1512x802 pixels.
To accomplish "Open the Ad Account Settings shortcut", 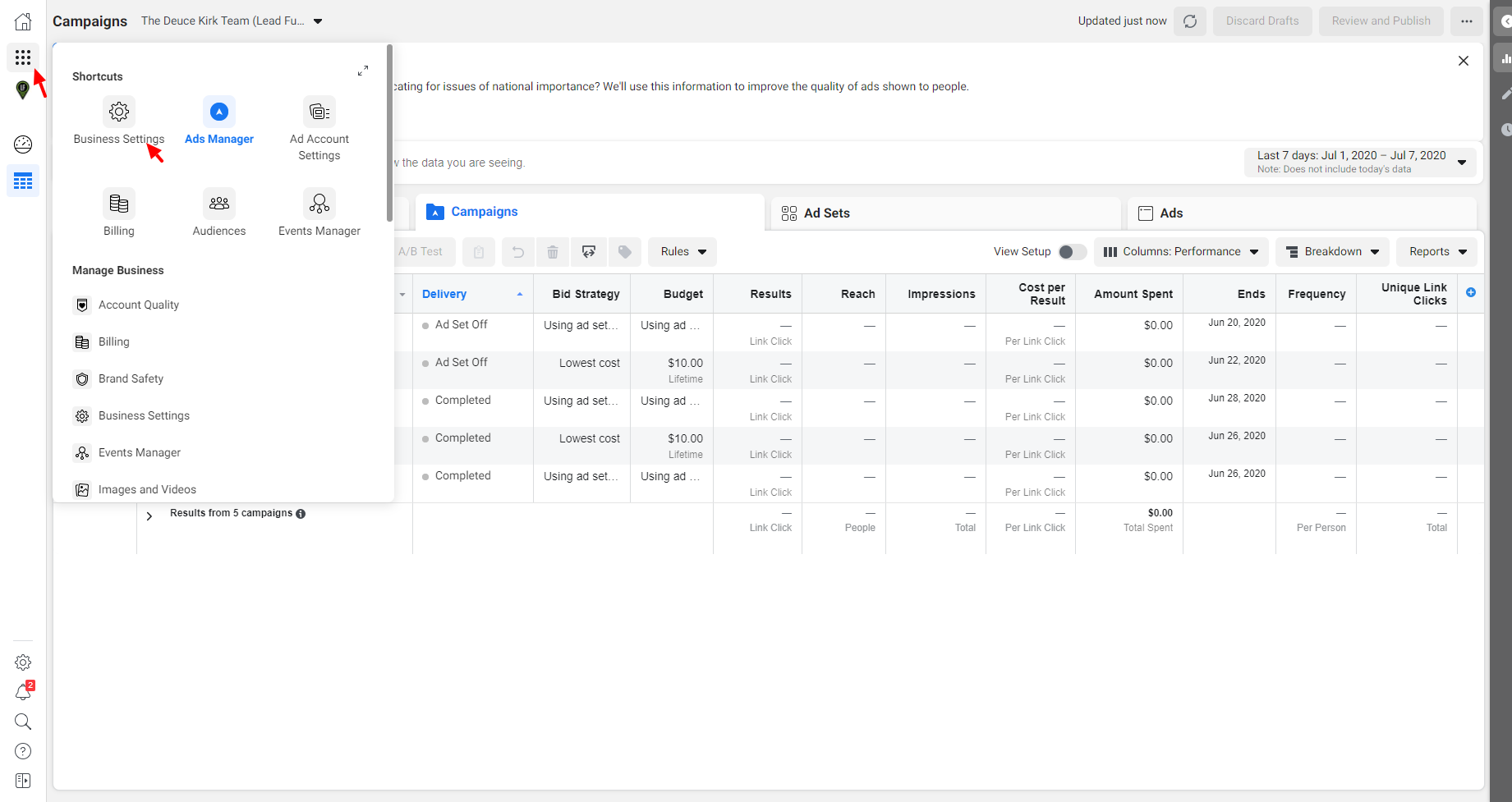I will 319,129.
